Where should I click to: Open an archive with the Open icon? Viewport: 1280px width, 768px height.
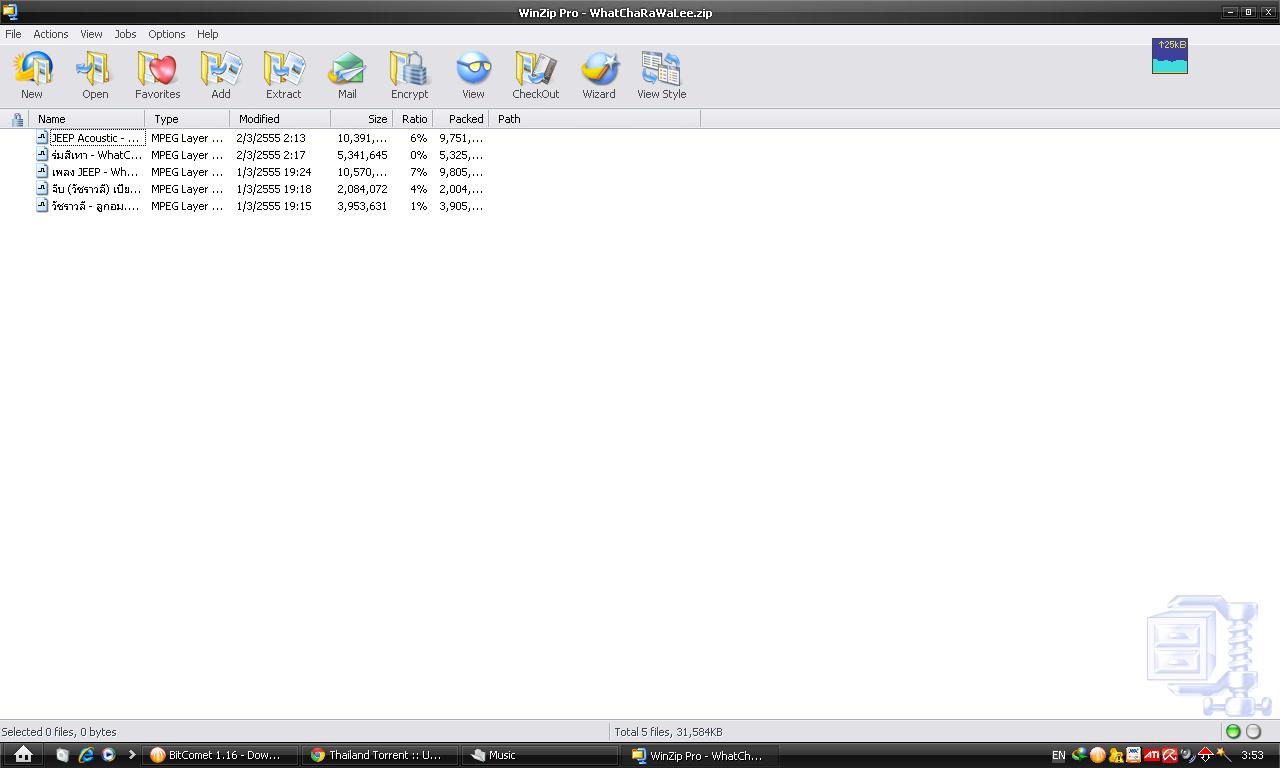[95, 75]
